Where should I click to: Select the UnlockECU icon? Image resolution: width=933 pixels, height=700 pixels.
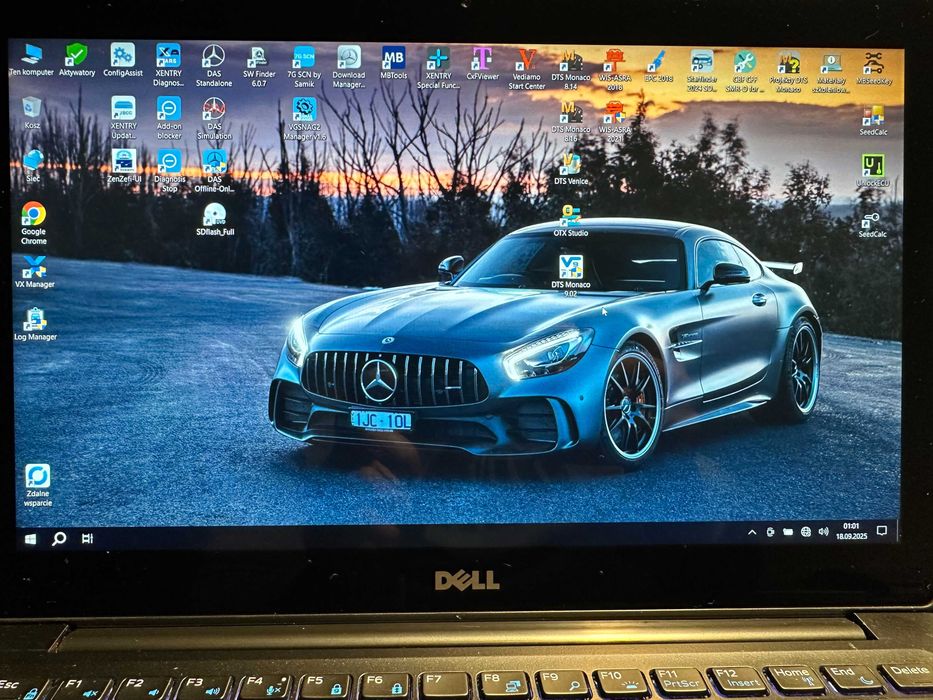point(872,171)
